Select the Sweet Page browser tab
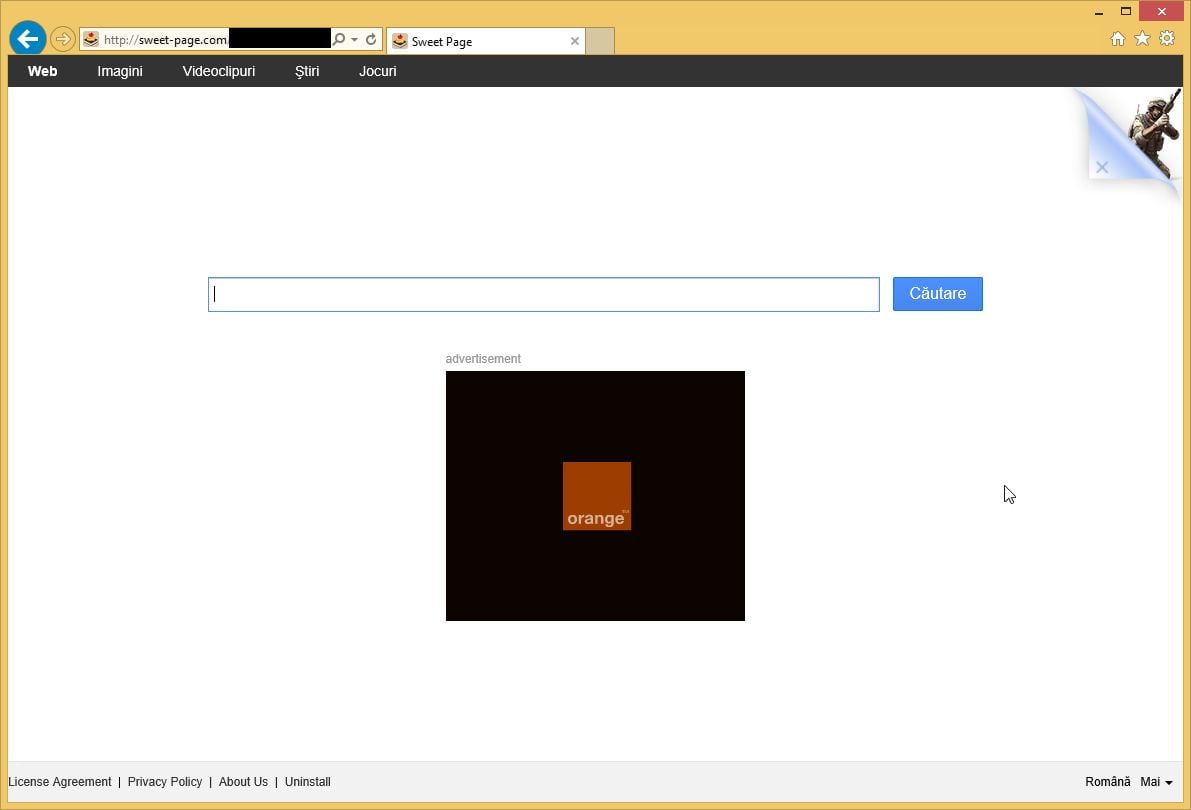 tap(486, 41)
